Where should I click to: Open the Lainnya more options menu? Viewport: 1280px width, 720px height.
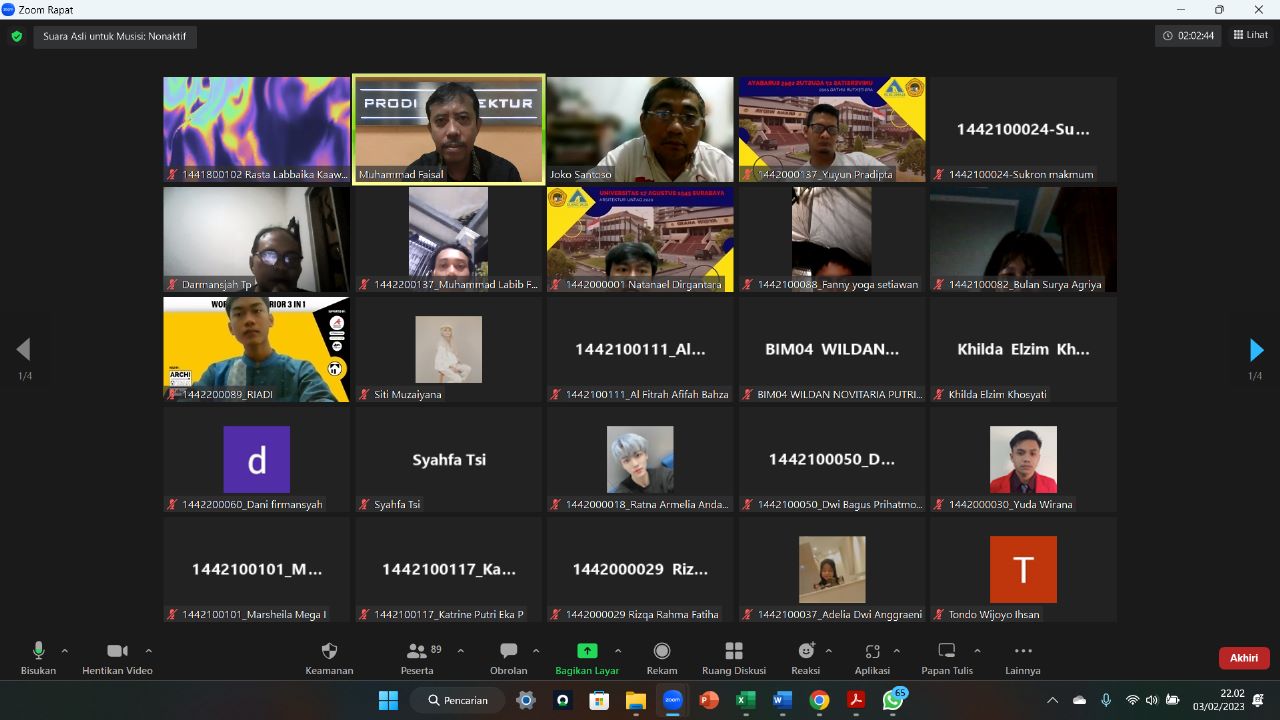[x=1022, y=652]
